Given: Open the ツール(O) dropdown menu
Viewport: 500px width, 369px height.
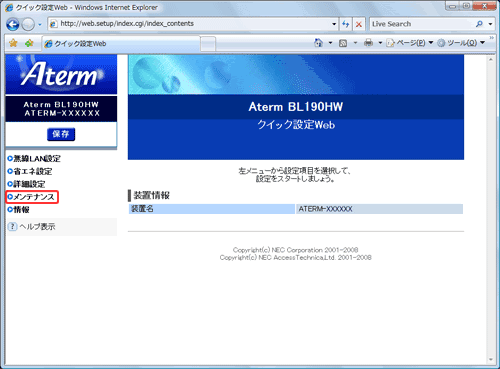Looking at the screenshot, I should 461,43.
